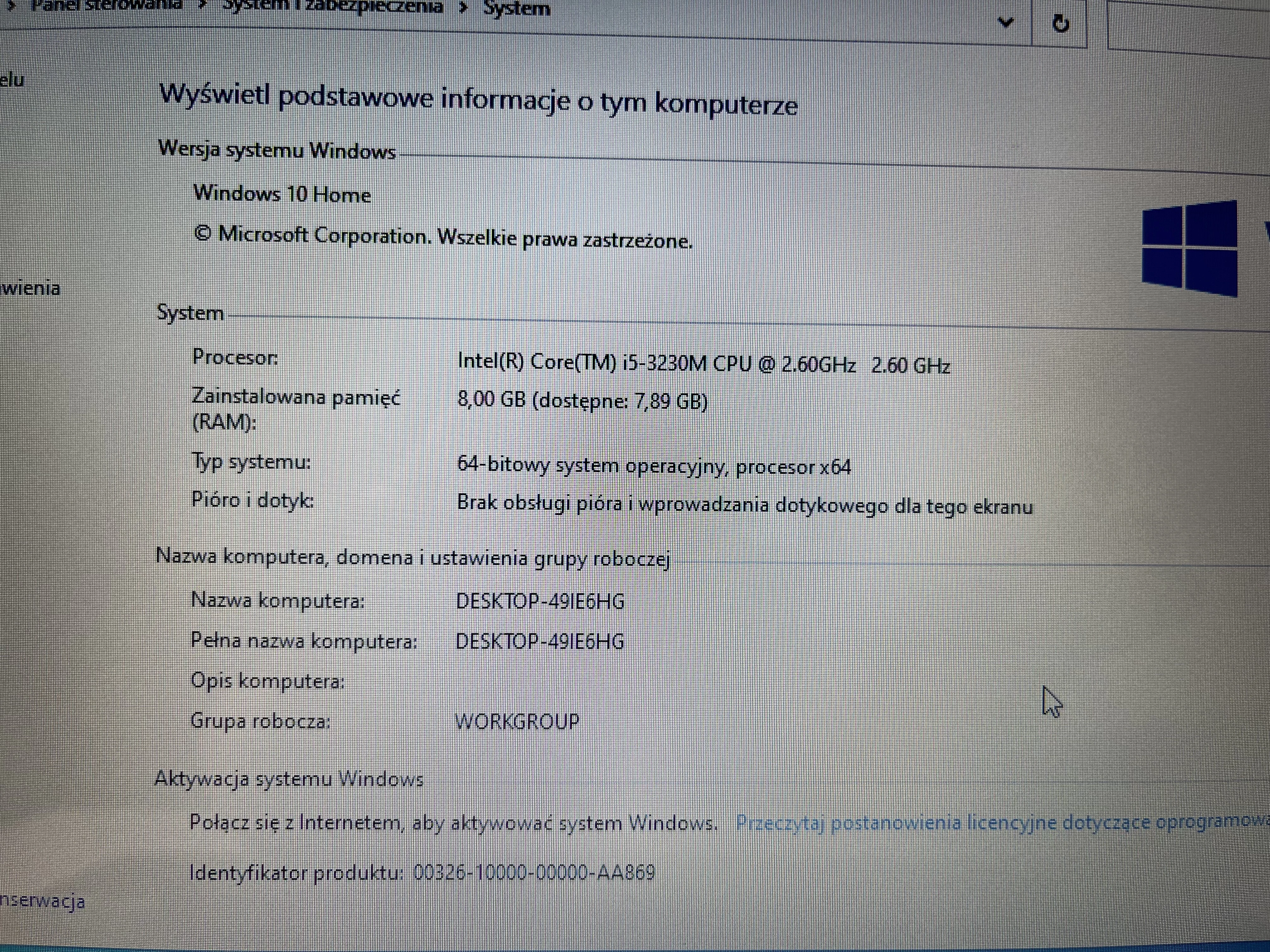Click the 'Wersja systemu Windows' section heading
Image resolution: width=1270 pixels, height=952 pixels.
click(277, 150)
